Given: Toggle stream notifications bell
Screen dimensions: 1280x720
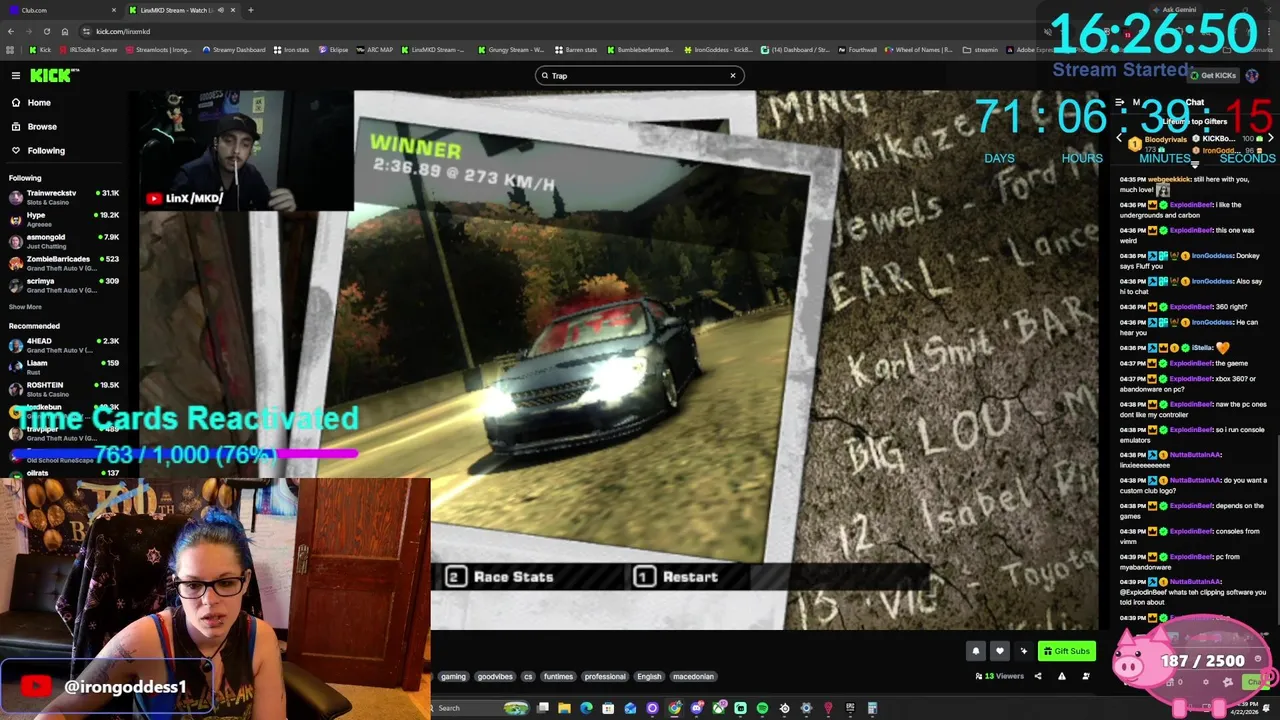Looking at the screenshot, I should 975,651.
